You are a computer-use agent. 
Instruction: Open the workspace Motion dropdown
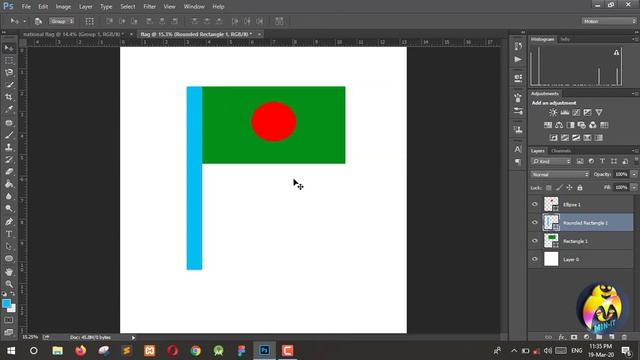coord(609,21)
